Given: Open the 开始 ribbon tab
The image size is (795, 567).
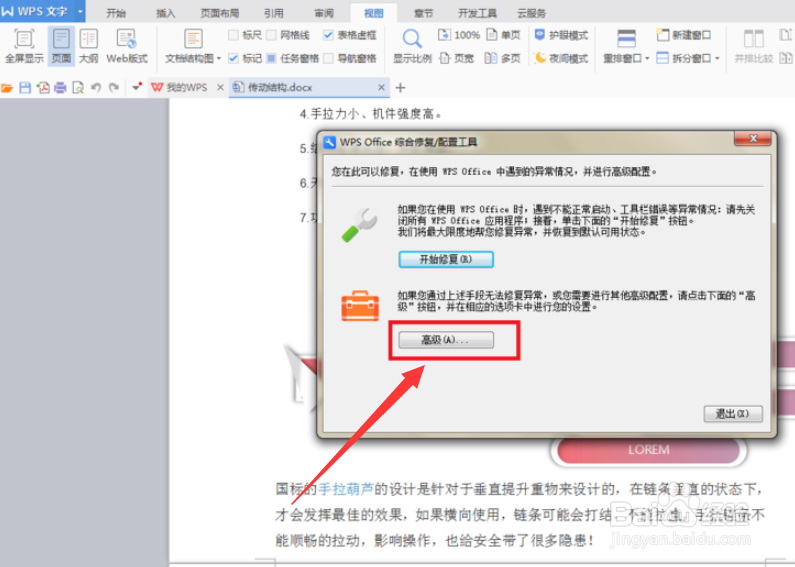Looking at the screenshot, I should 116,13.
